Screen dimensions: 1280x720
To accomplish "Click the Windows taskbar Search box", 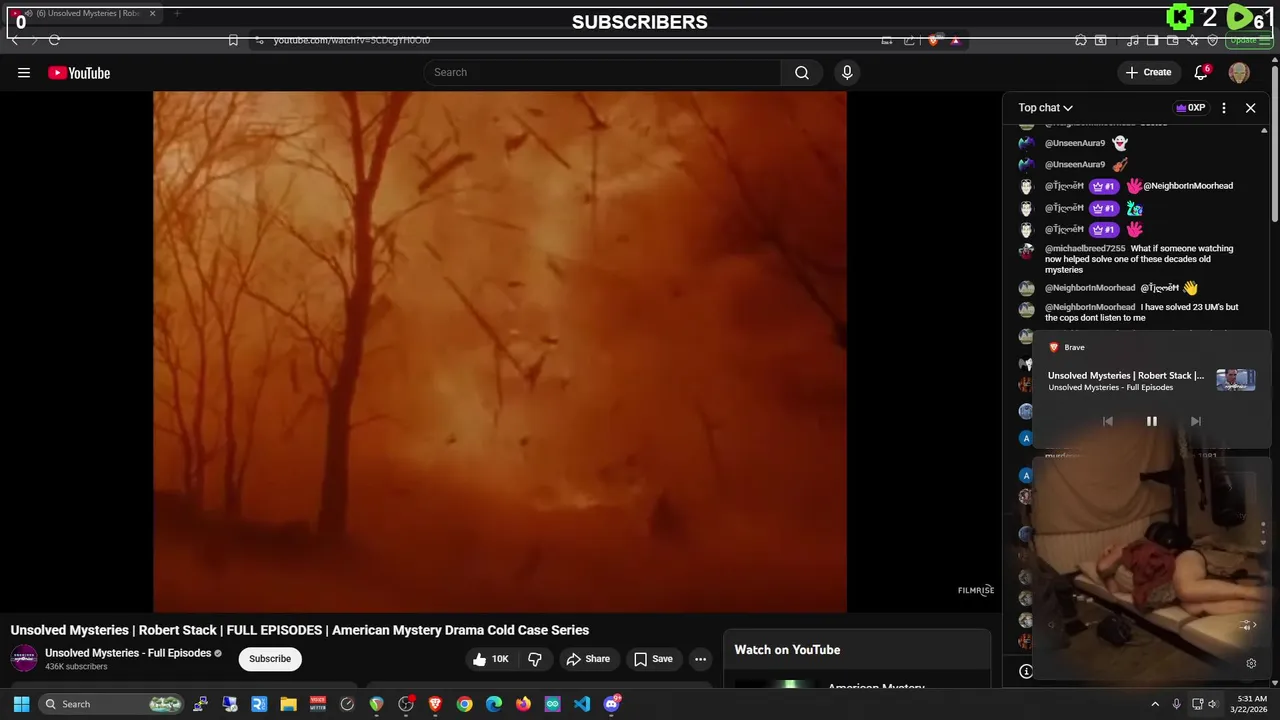I will click(x=112, y=704).
